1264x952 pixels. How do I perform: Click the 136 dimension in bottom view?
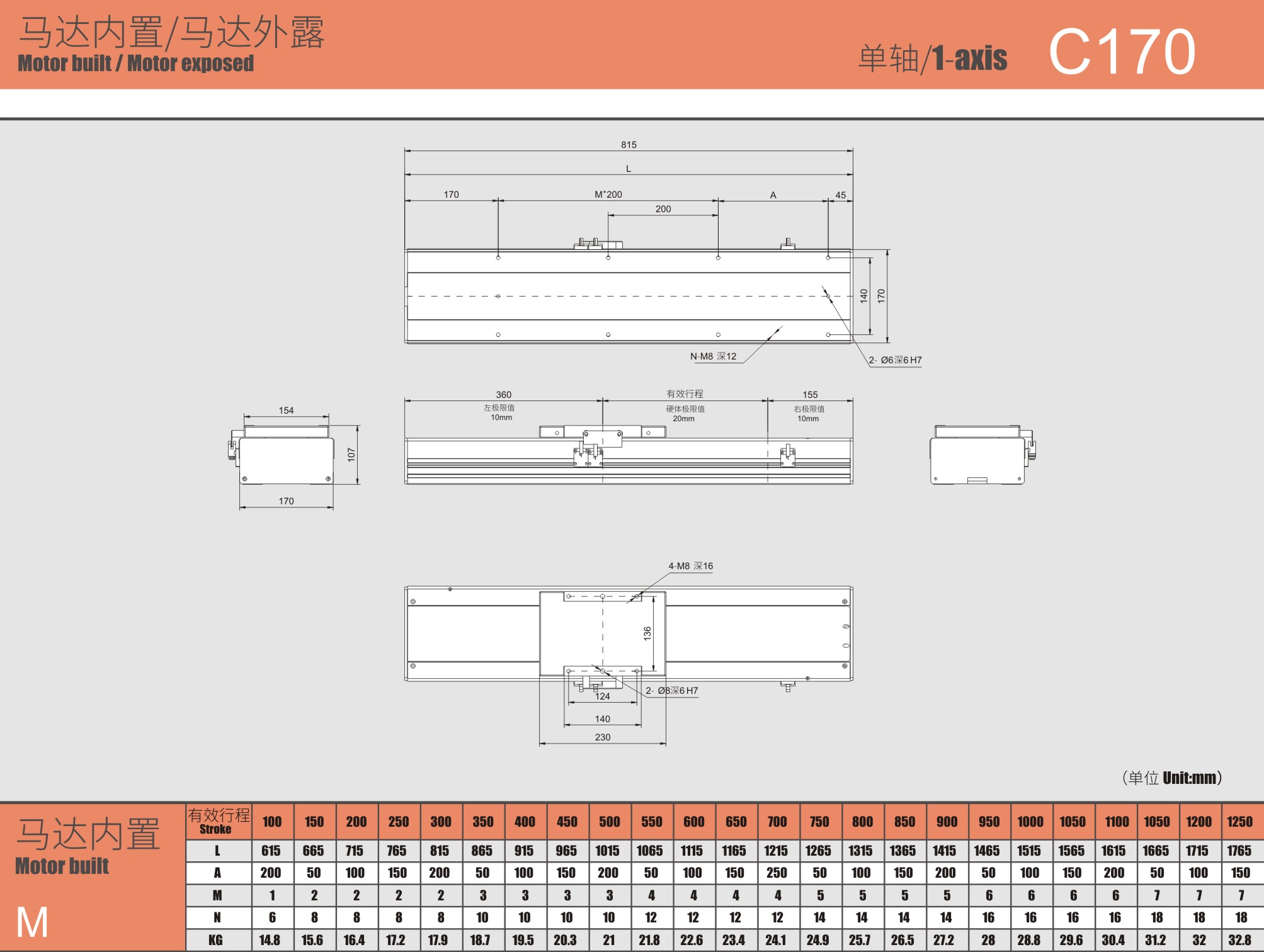(647, 633)
